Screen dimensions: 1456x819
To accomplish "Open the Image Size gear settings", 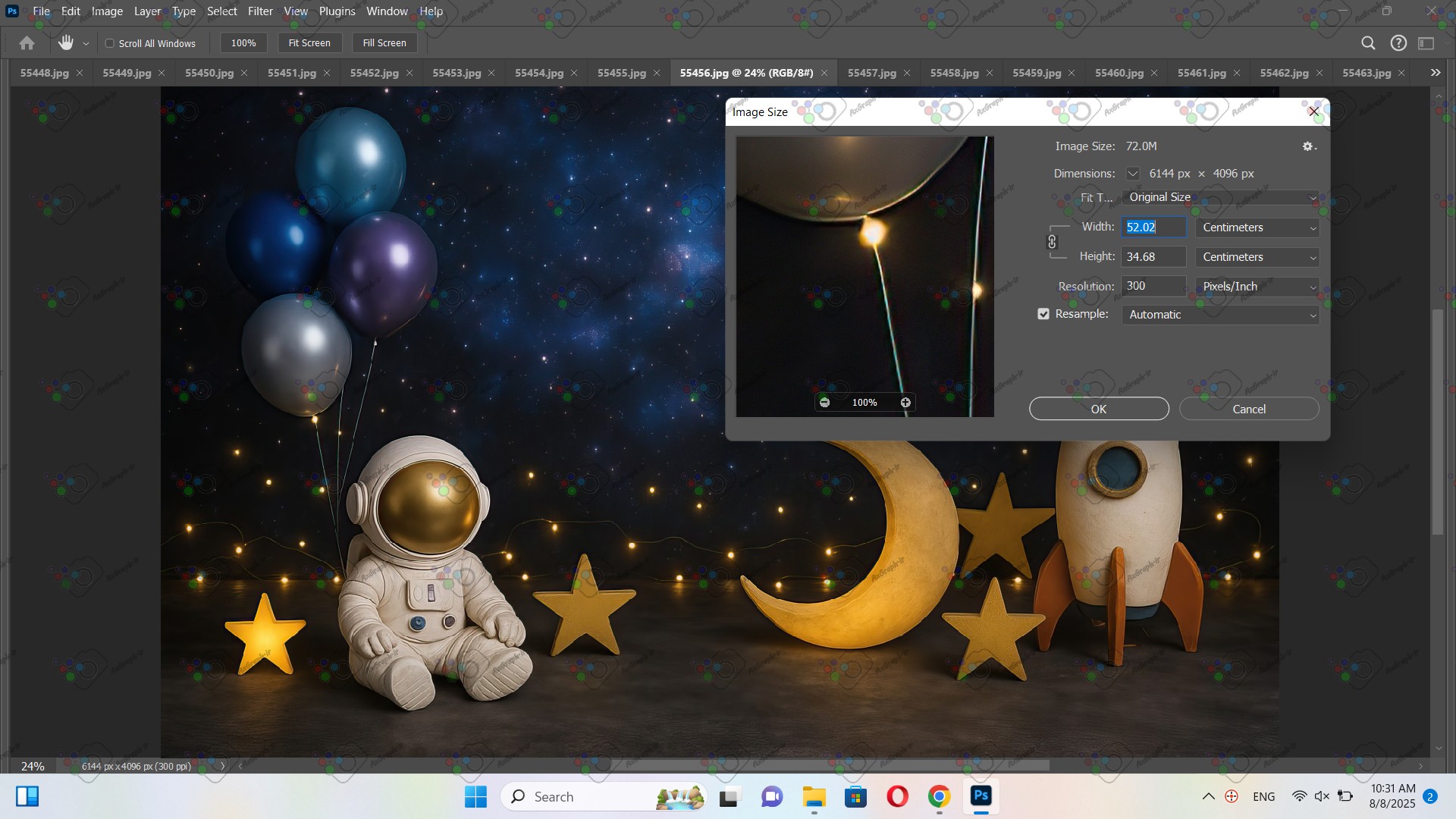I will [1308, 146].
